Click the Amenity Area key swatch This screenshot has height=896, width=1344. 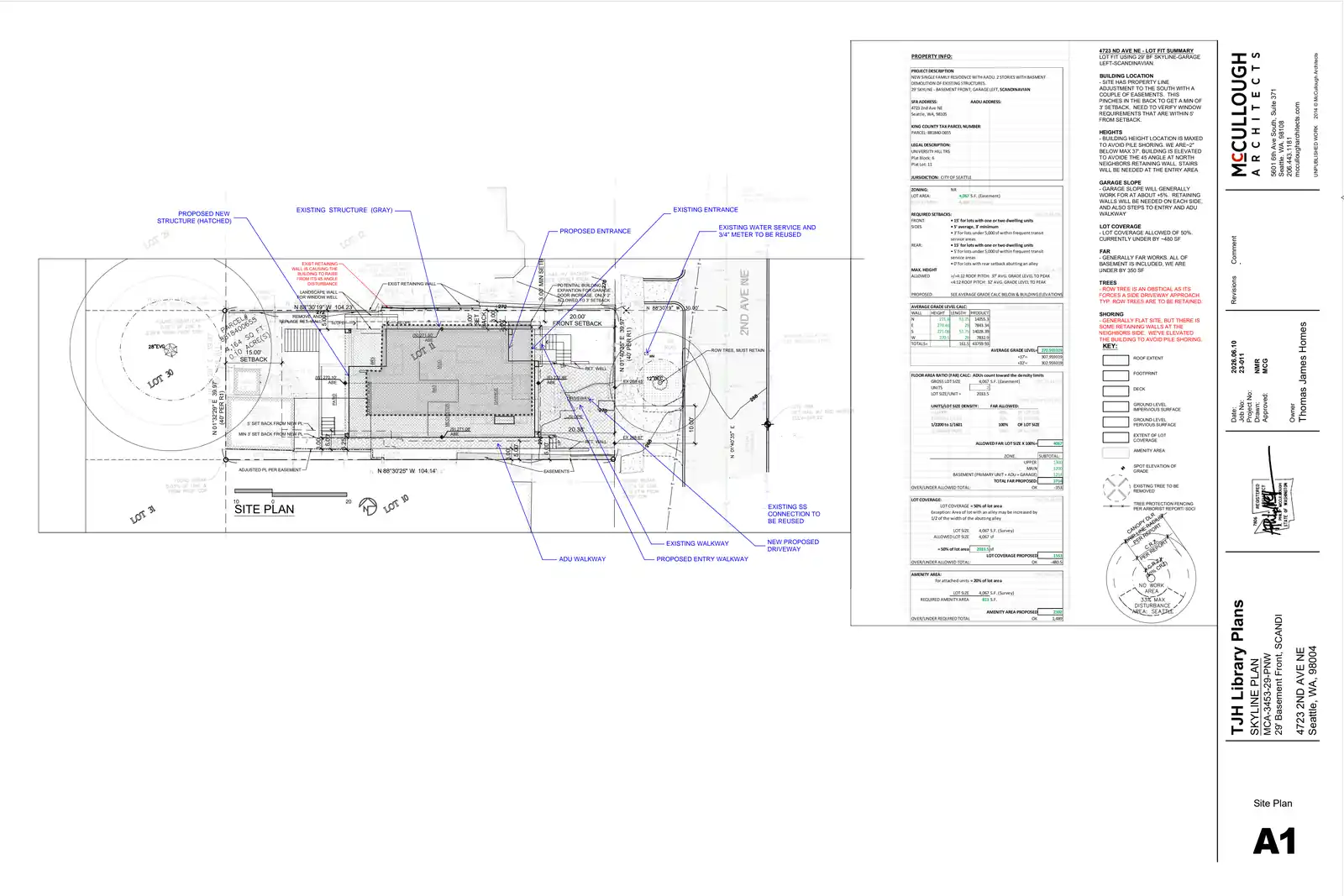point(1116,453)
